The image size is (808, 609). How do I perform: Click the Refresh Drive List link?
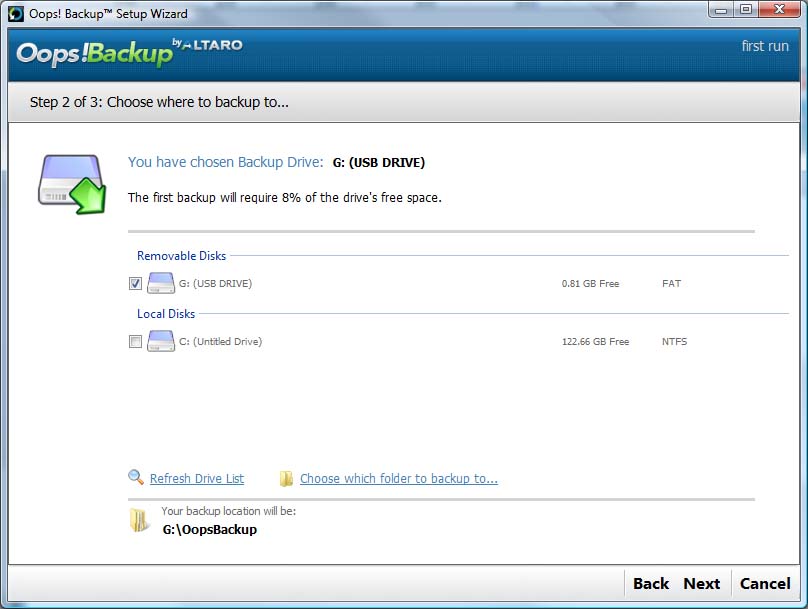(x=197, y=479)
